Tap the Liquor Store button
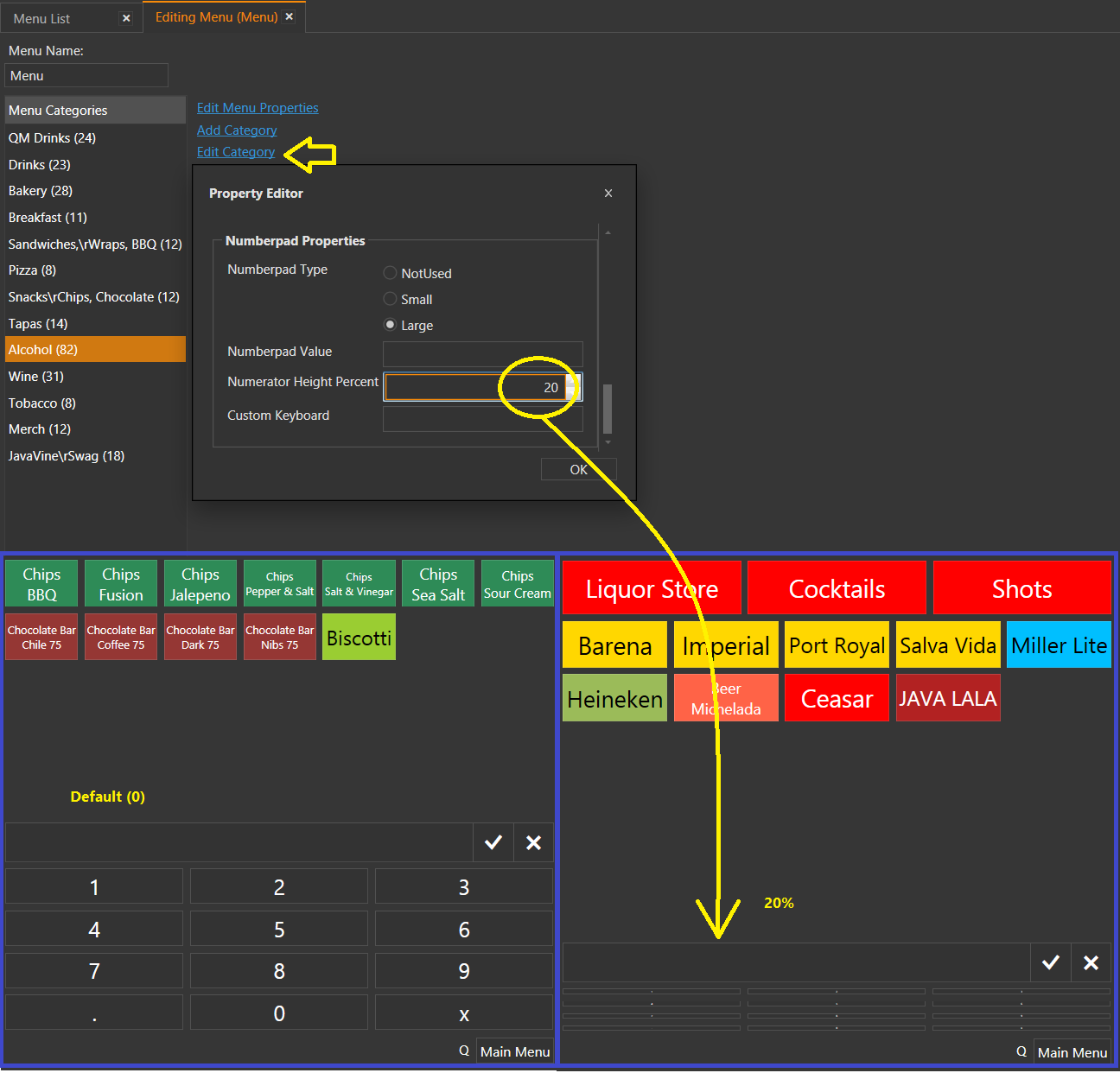Image resolution: width=1120 pixels, height=1073 pixels. (x=652, y=588)
